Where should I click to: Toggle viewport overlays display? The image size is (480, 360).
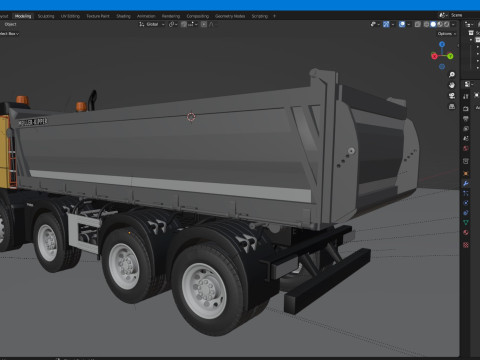402,24
